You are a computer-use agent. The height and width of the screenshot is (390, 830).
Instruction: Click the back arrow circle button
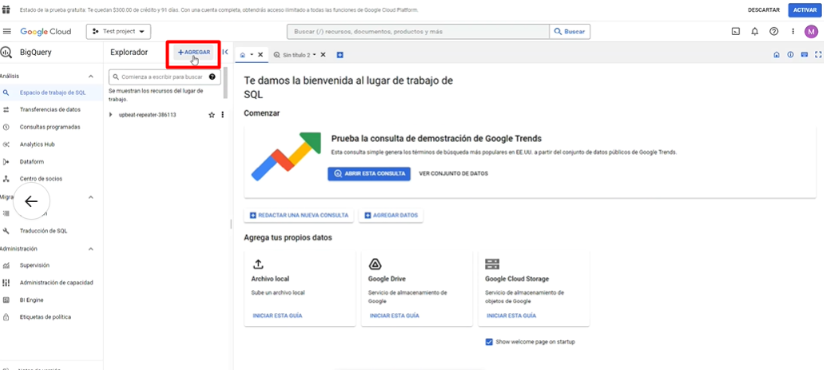(31, 201)
